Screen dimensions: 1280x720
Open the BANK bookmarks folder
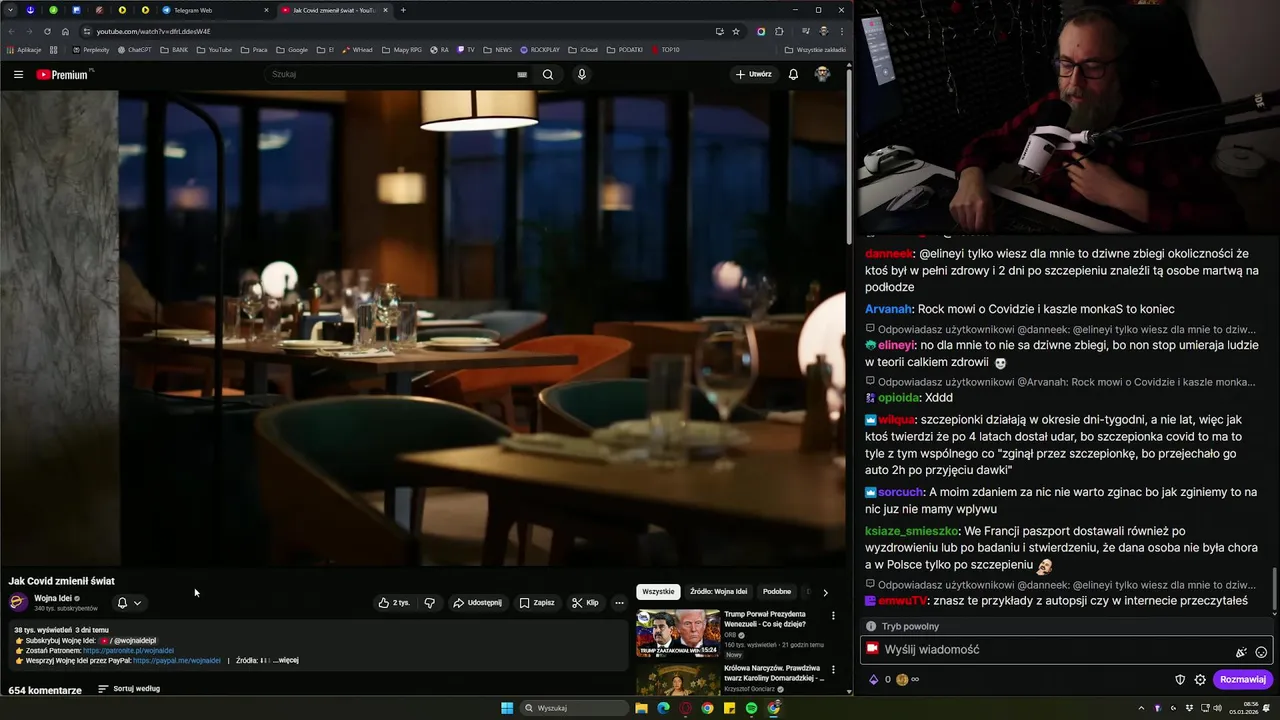[x=174, y=49]
